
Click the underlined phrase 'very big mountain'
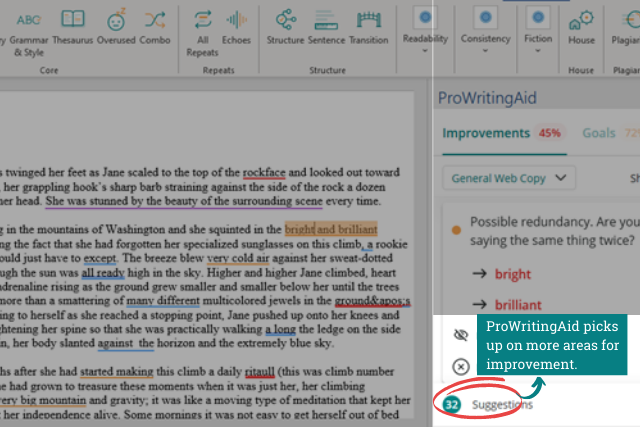(43, 400)
